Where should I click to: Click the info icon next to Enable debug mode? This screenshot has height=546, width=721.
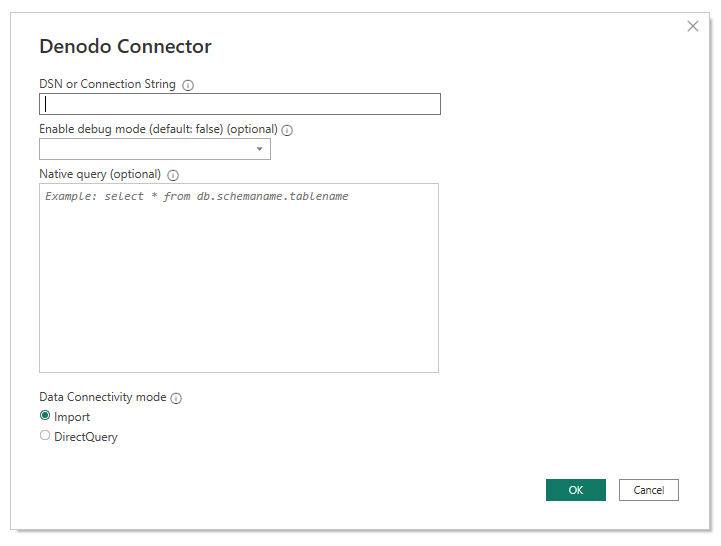point(287,130)
